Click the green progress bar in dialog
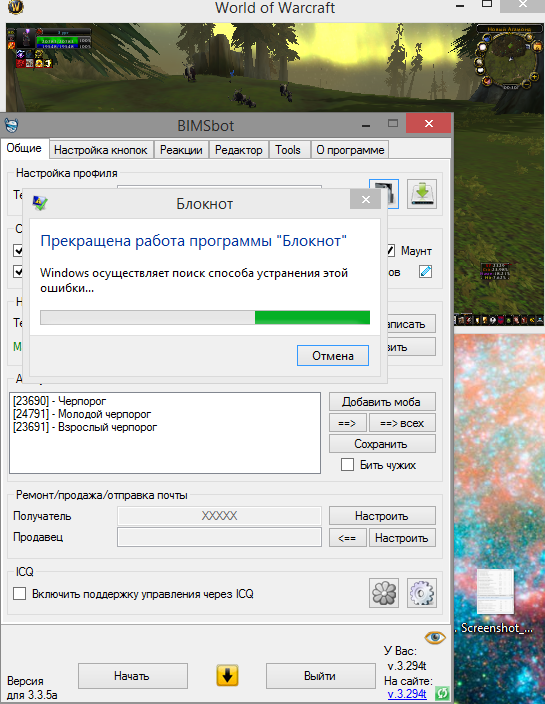The height and width of the screenshot is (704, 545). coord(312,317)
